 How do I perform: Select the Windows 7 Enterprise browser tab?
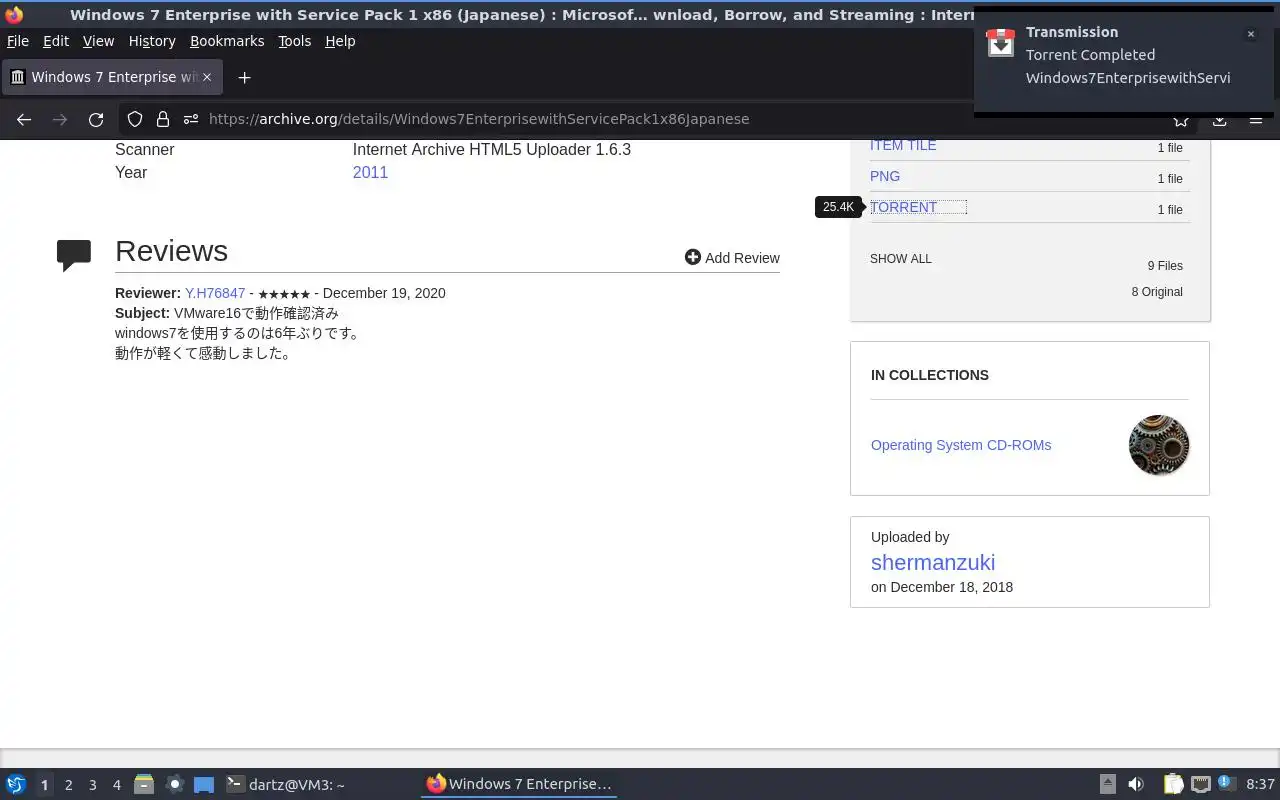[x=112, y=77]
